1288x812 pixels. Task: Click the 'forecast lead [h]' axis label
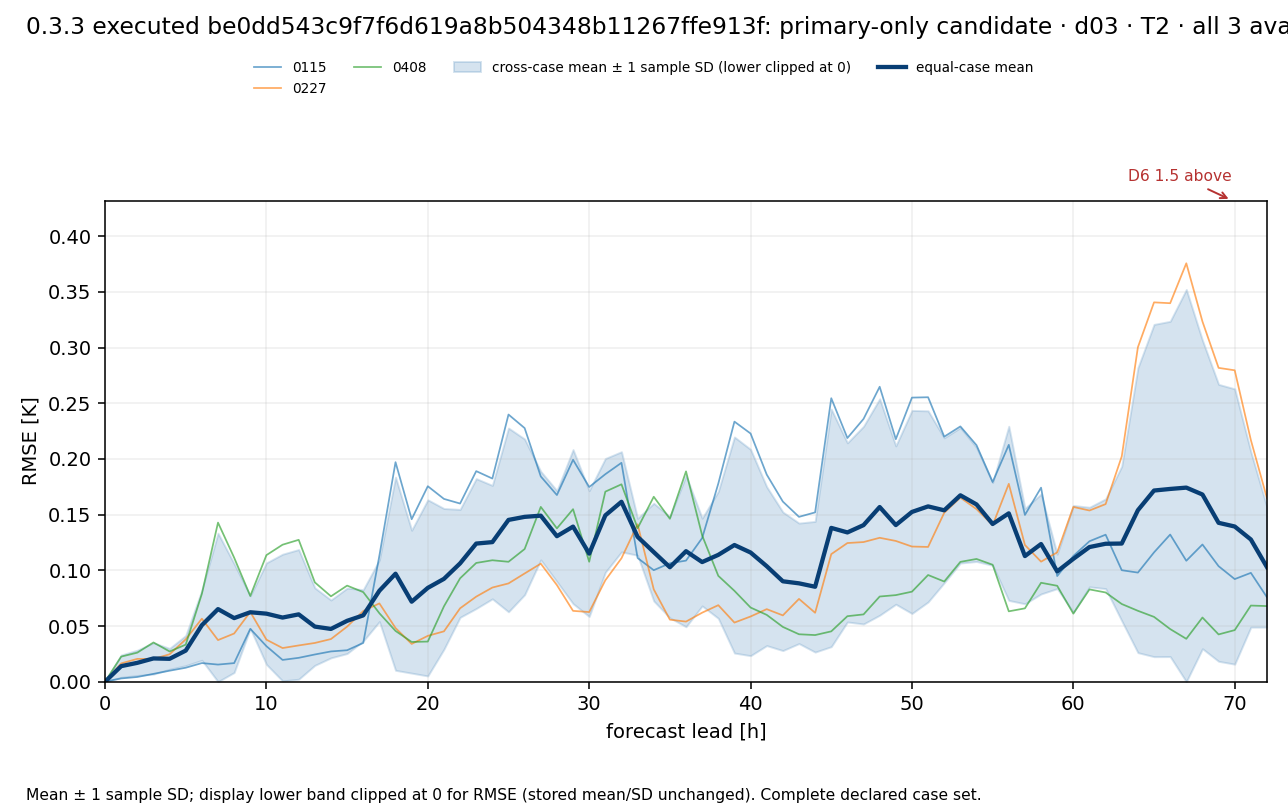coord(686,732)
